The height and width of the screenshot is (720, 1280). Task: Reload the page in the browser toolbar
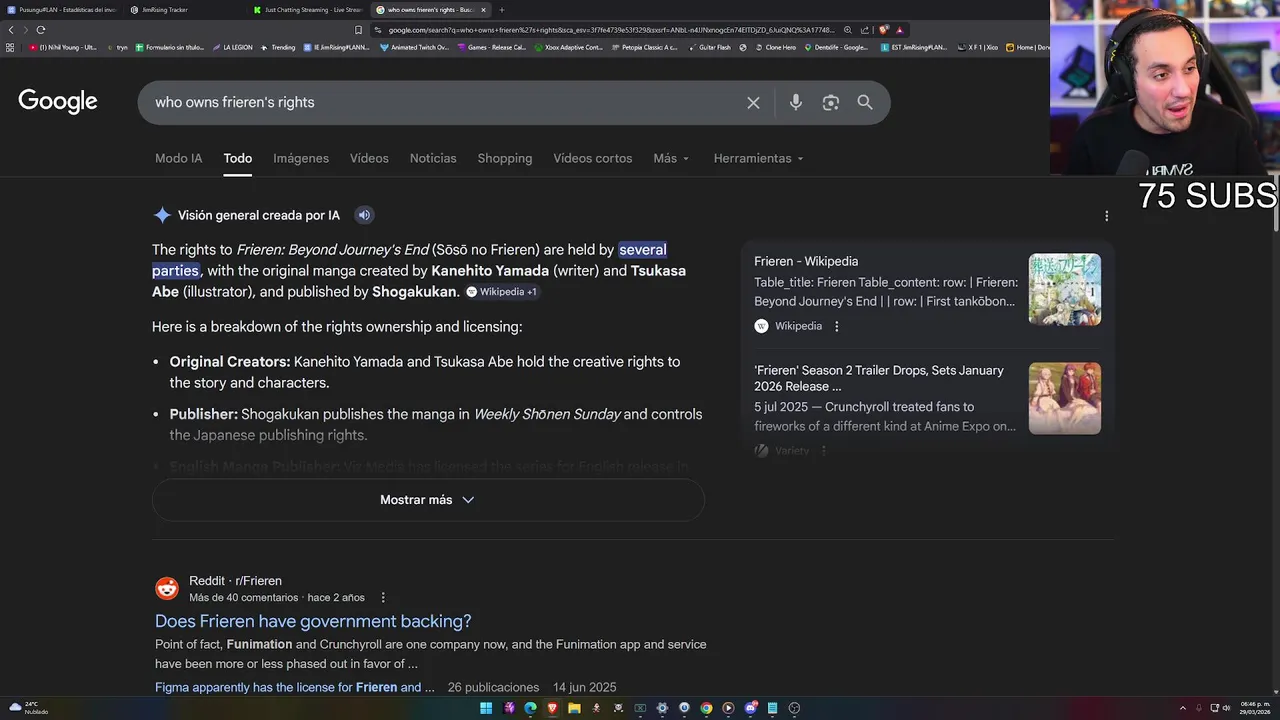click(x=40, y=30)
